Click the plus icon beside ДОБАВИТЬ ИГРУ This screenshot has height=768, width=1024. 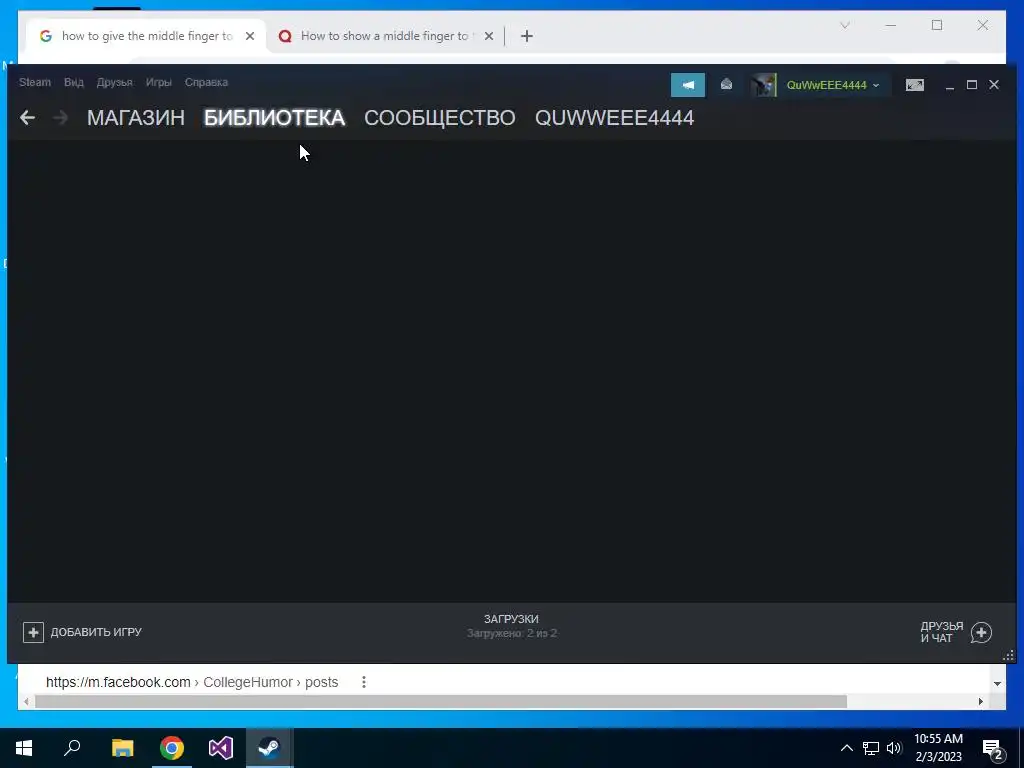pyautogui.click(x=33, y=632)
